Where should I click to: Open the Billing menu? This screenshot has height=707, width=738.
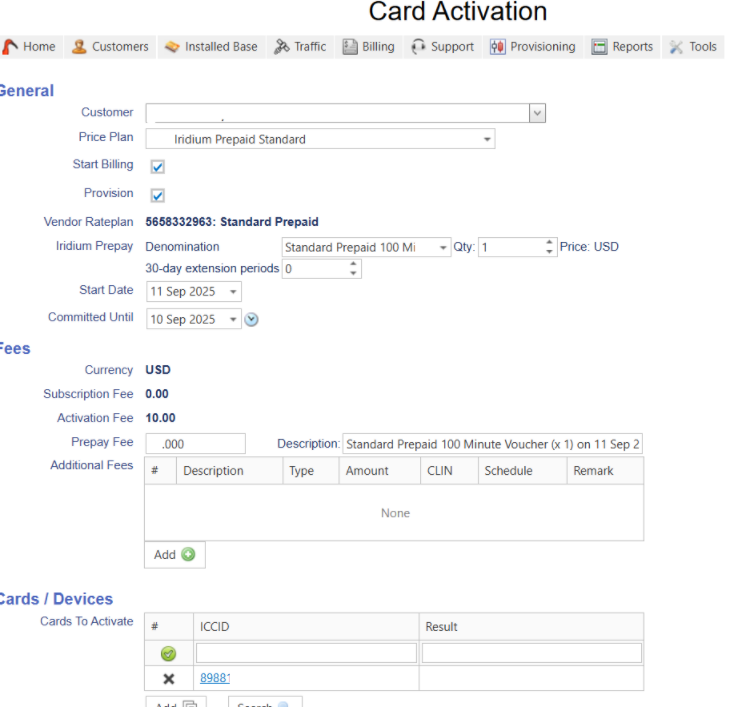pyautogui.click(x=368, y=47)
